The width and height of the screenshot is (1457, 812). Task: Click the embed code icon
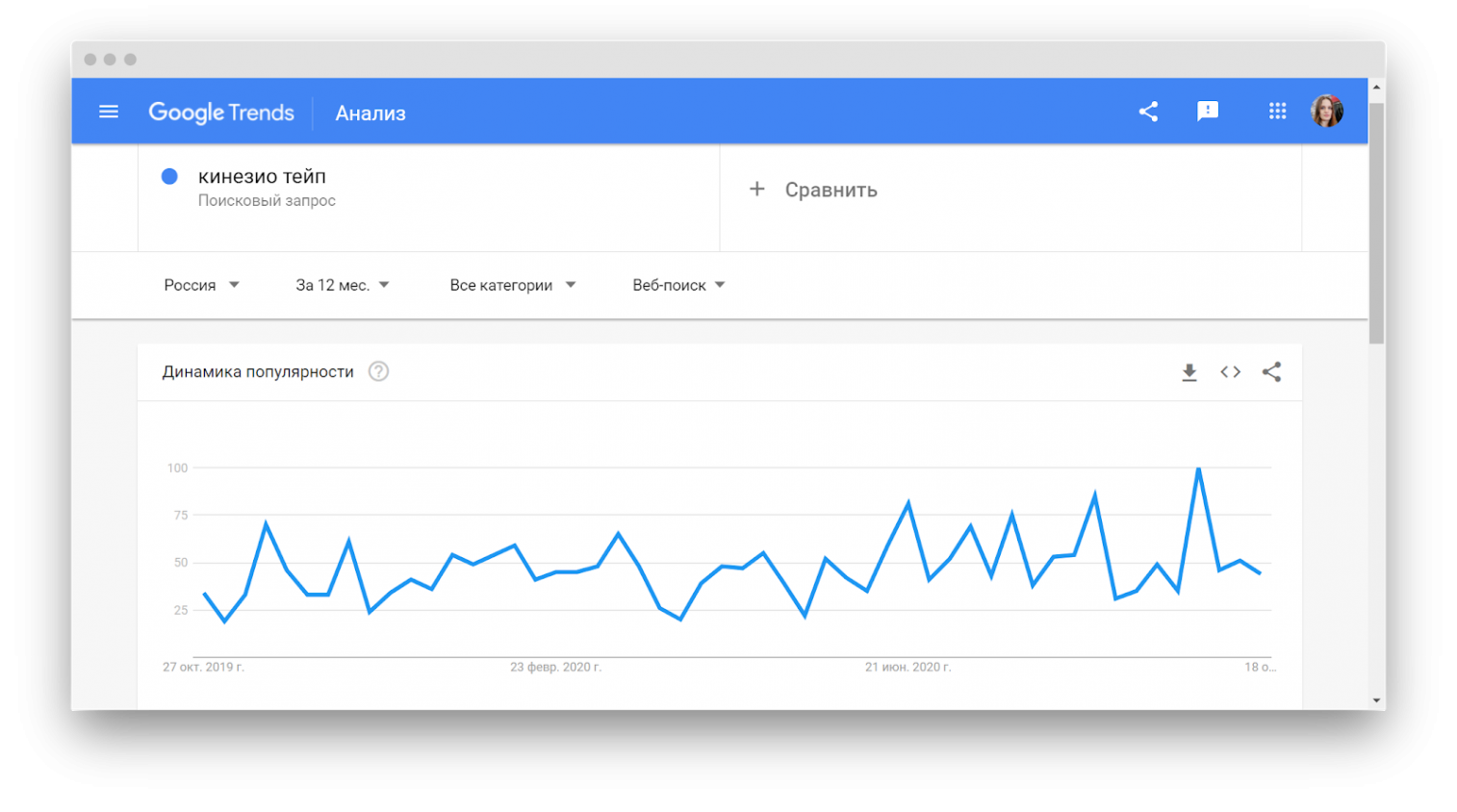click(1231, 372)
